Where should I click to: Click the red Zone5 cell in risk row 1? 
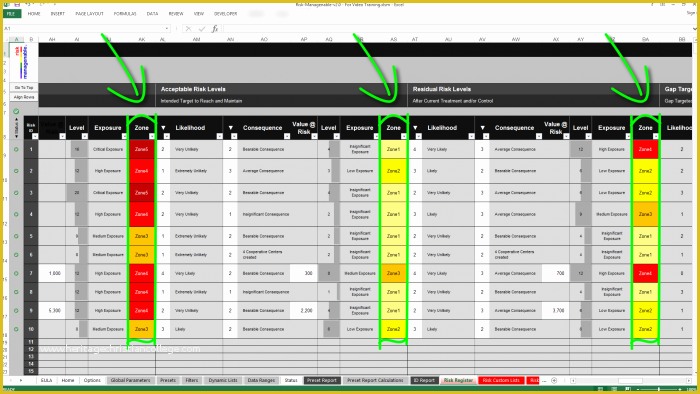142,149
